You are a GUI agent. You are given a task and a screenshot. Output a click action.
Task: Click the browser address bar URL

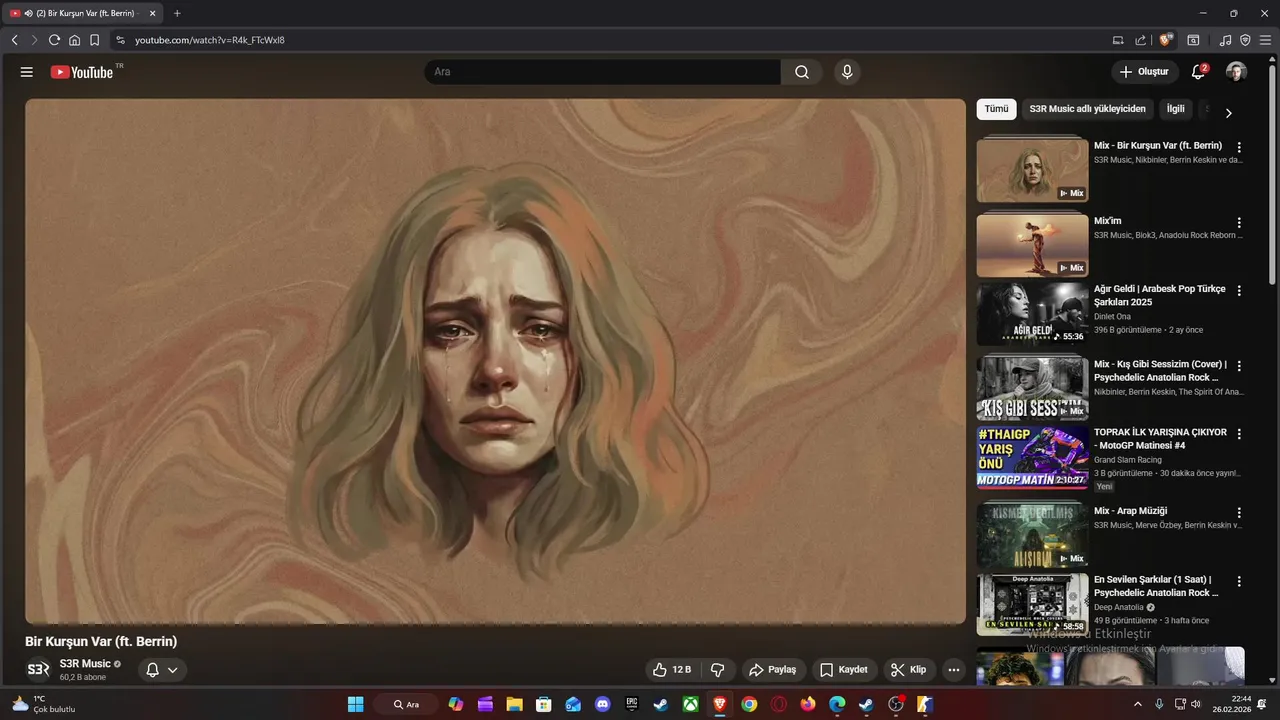coord(210,40)
